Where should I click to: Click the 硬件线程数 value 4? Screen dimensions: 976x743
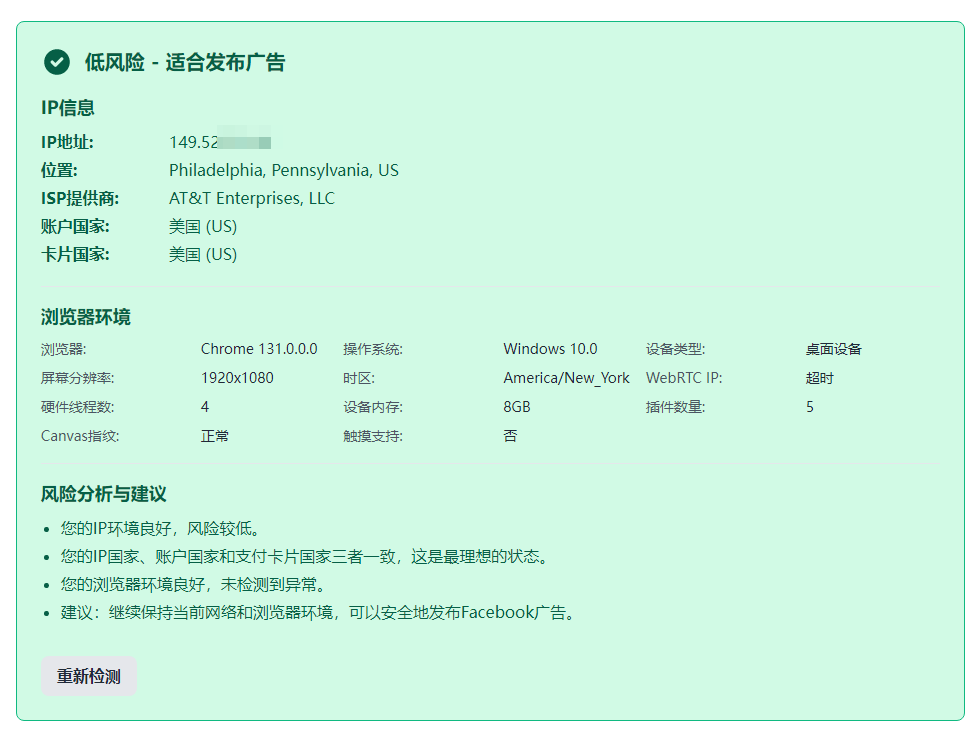(x=205, y=407)
